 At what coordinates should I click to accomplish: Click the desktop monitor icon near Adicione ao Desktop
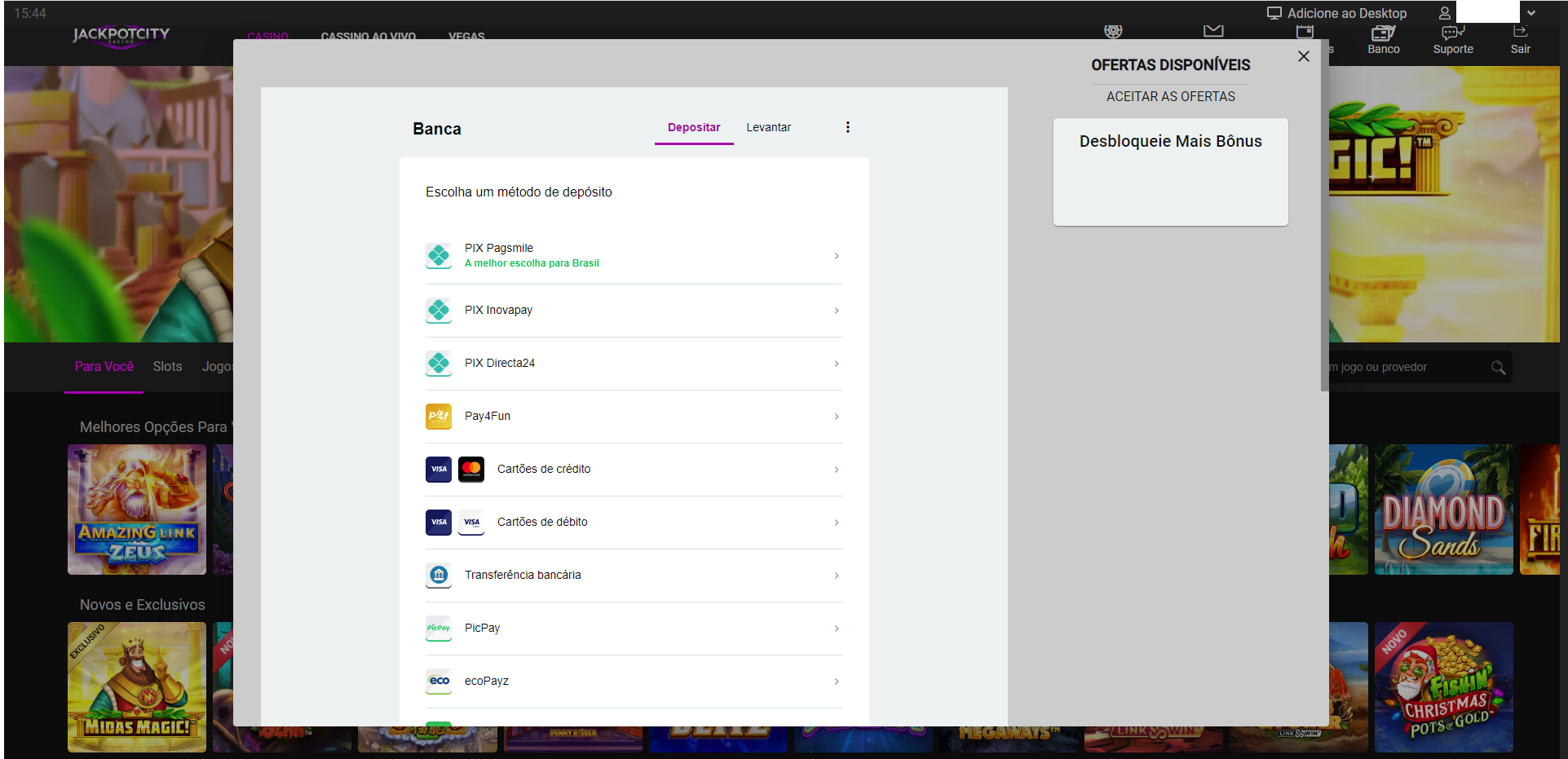(1274, 13)
